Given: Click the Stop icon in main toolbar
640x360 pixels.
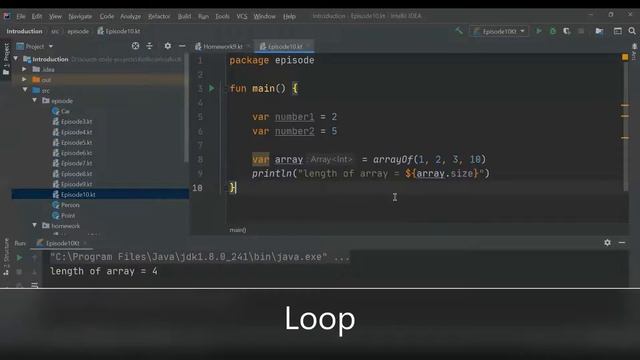Looking at the screenshot, I should [x=581, y=31].
